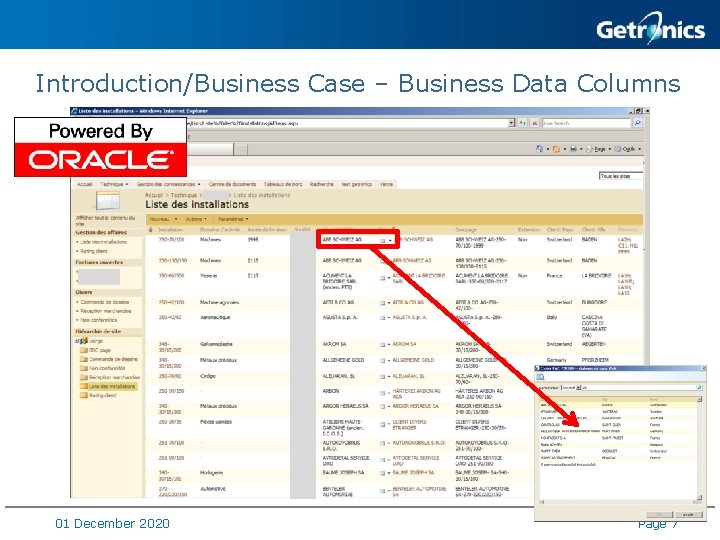Image resolution: width=720 pixels, height=540 pixels.
Task: Open the IE Home toolbar icon
Action: [540, 149]
